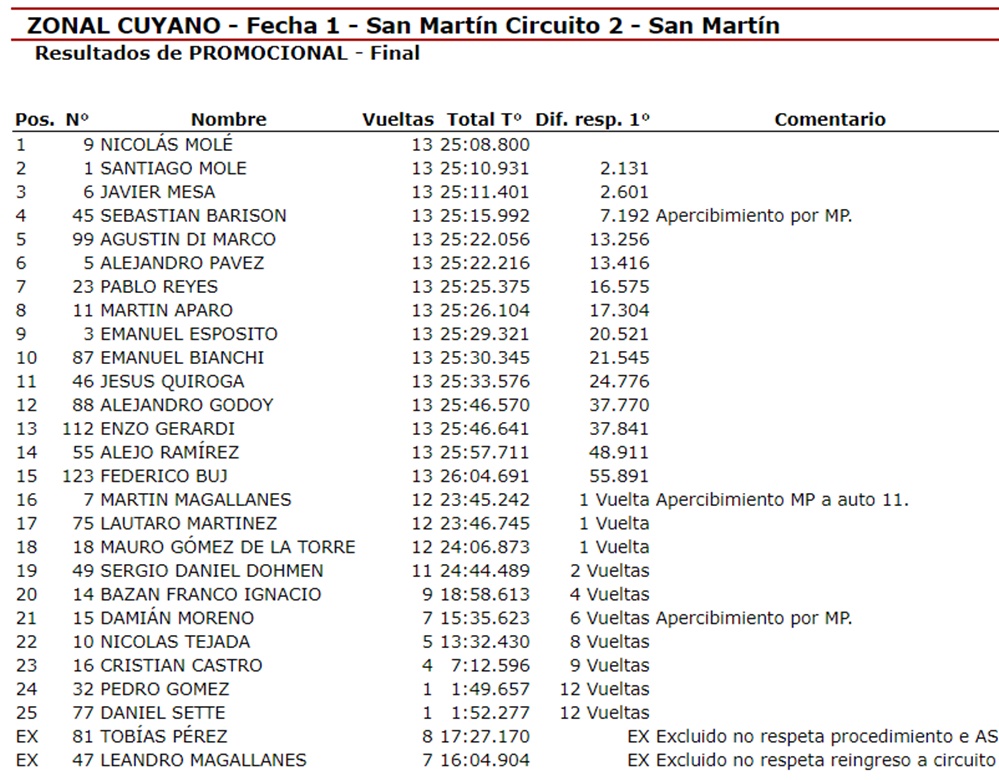Viewport: 999px width, 780px height.
Task: Click the Apercibimiento MP a auto 11 comment
Action: (782, 500)
